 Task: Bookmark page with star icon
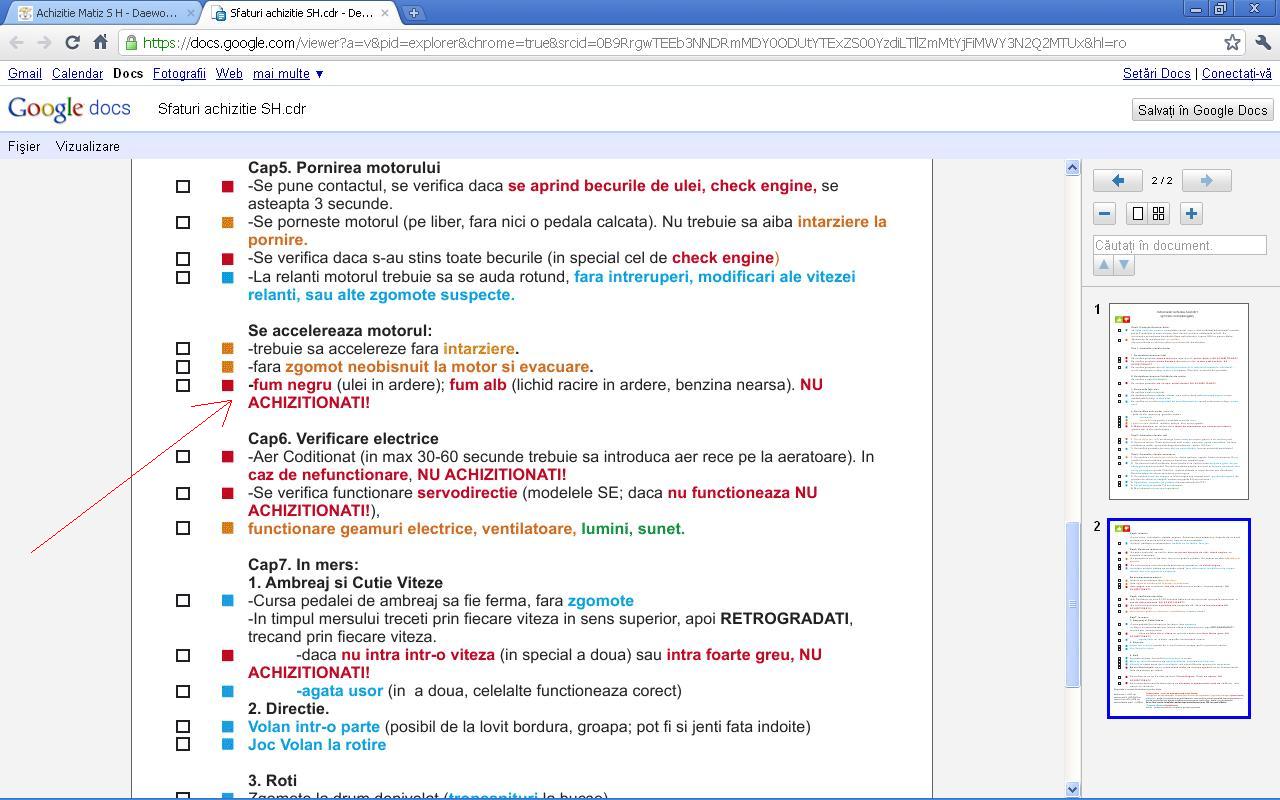[1232, 42]
